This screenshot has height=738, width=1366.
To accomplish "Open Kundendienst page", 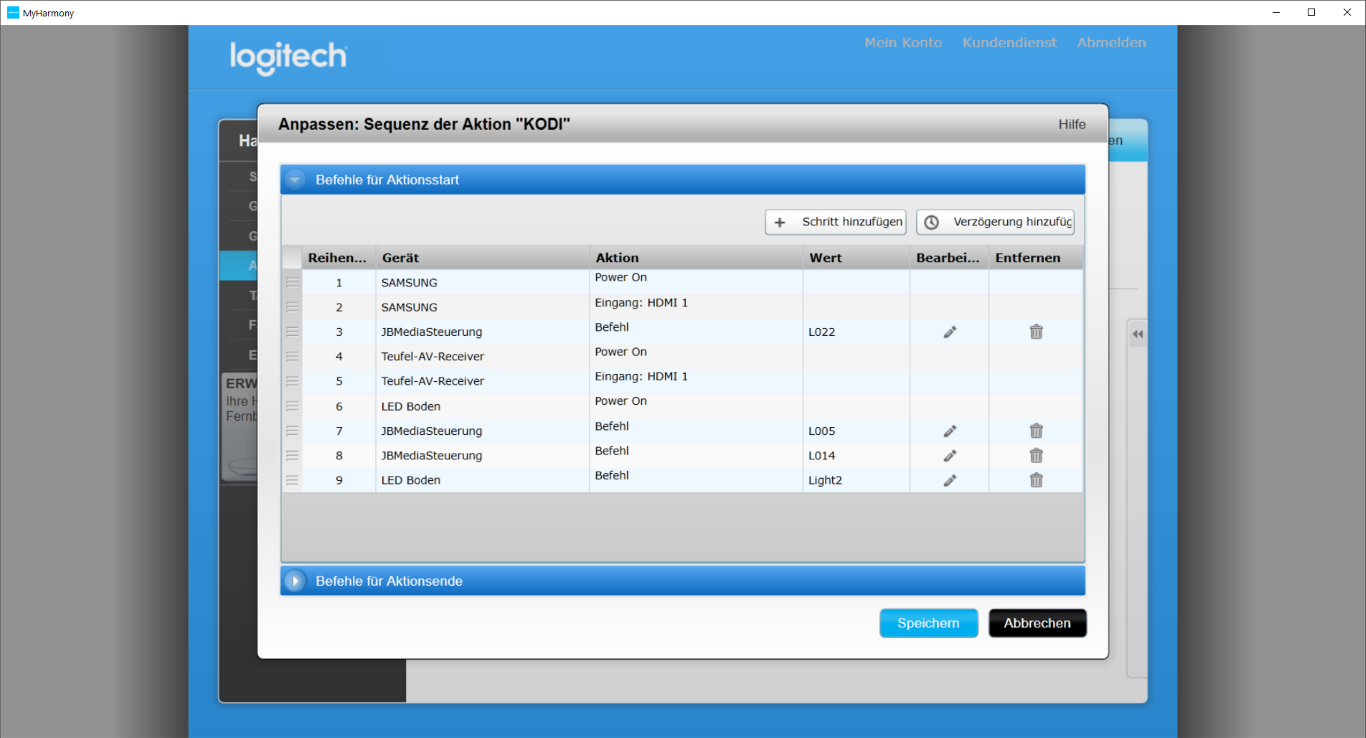I will pyautogui.click(x=1009, y=42).
